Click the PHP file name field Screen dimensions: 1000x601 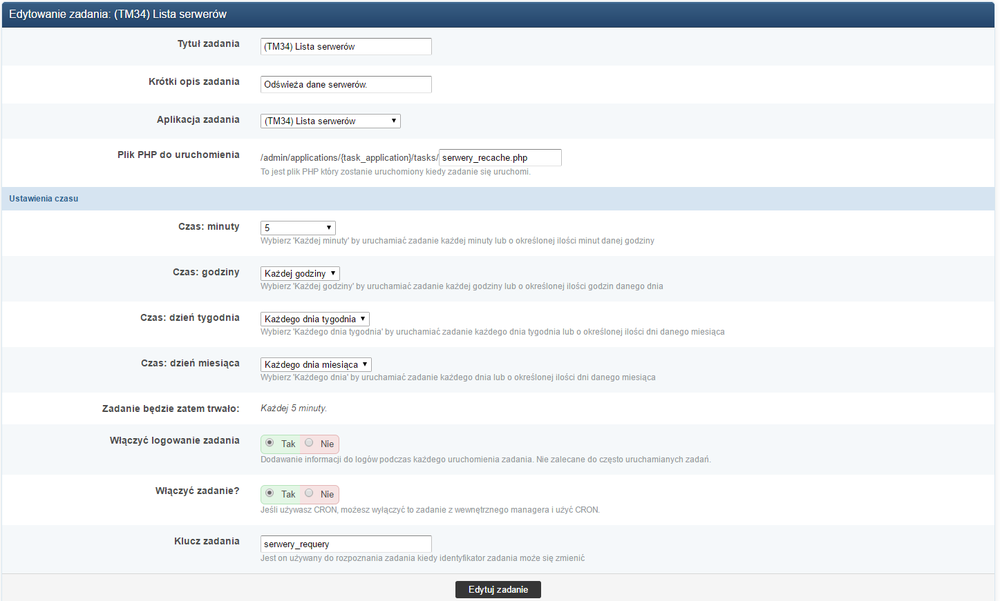(500, 158)
